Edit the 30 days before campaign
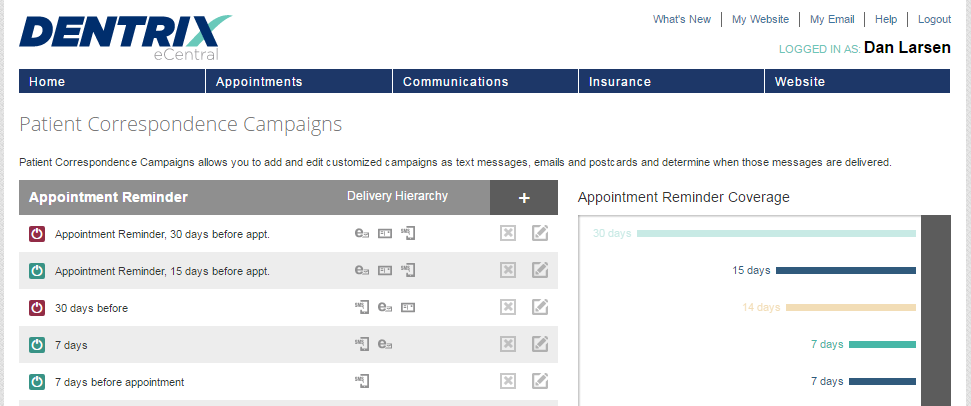 click(540, 307)
